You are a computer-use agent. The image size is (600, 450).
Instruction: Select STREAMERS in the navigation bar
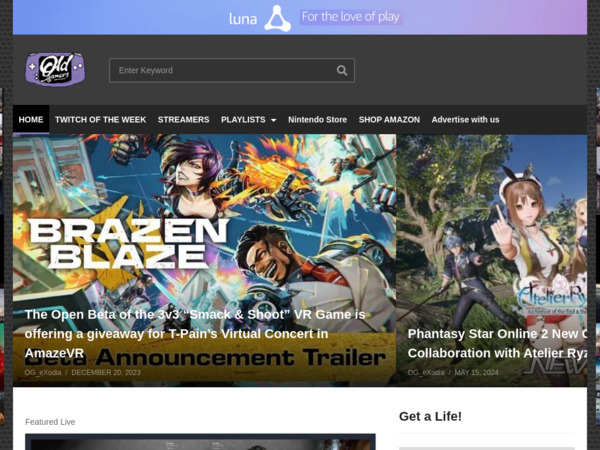(183, 120)
